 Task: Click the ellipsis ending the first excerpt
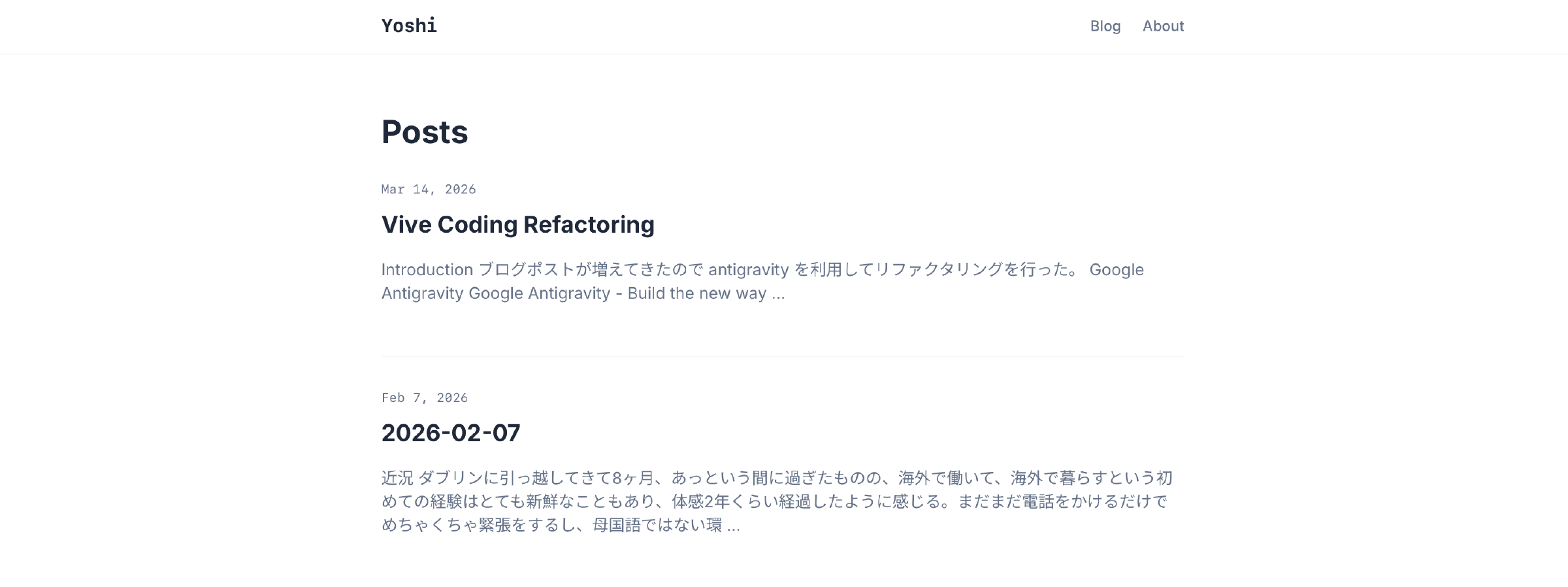point(777,293)
